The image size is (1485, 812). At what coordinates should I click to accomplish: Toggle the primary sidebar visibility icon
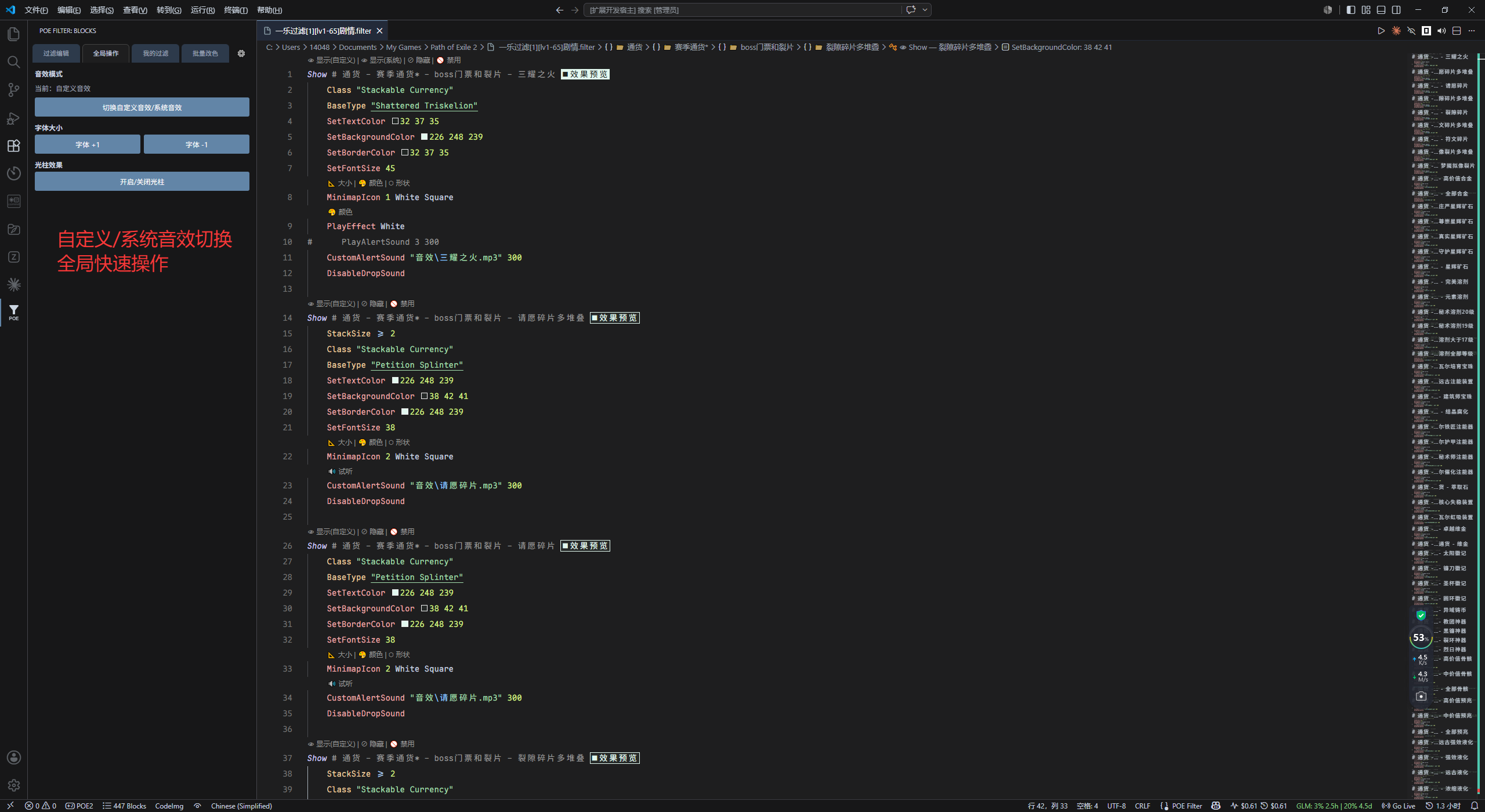(x=1351, y=10)
